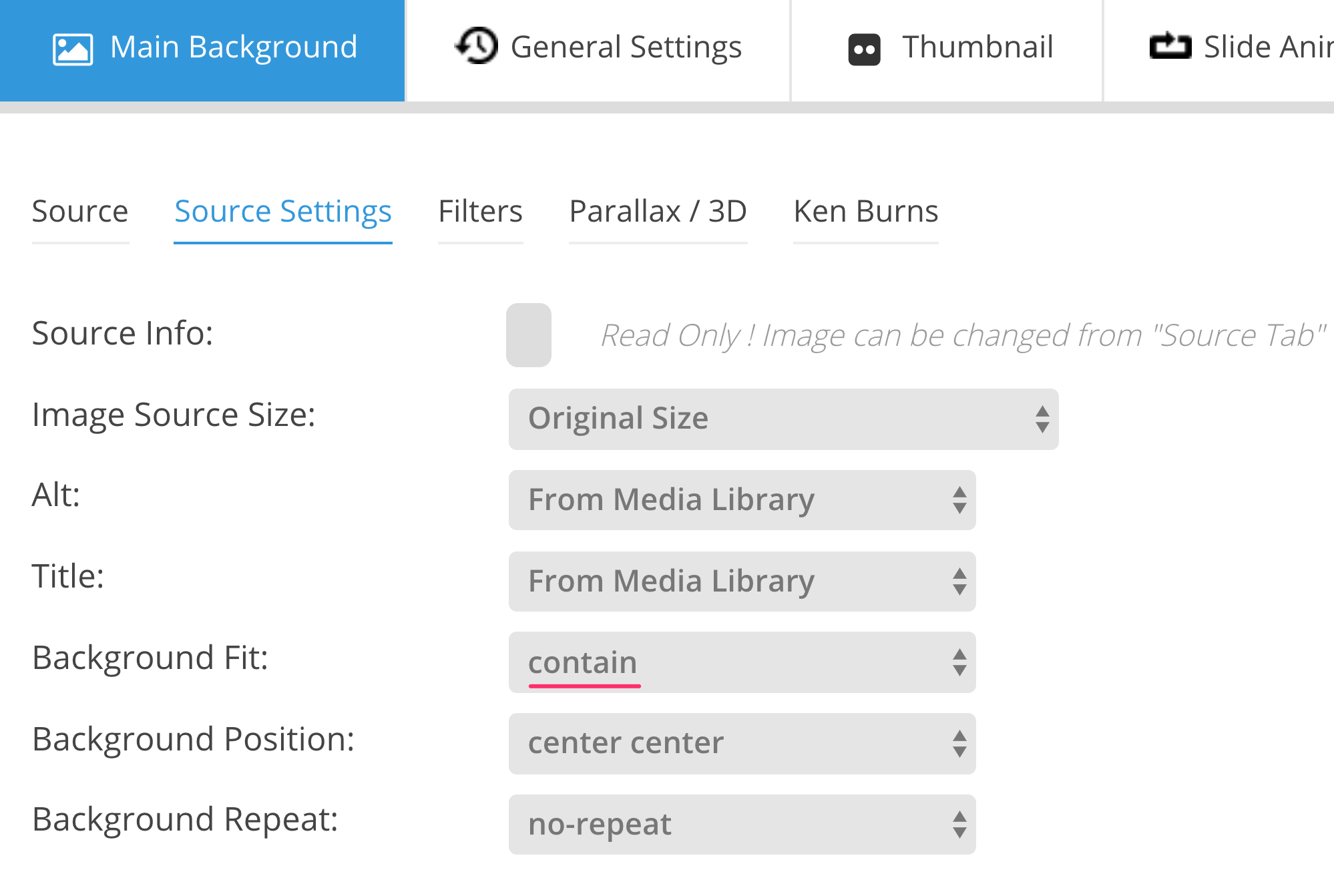Open the Image Source Size dropdown
This screenshot has height=896, width=1334.
click(x=784, y=419)
